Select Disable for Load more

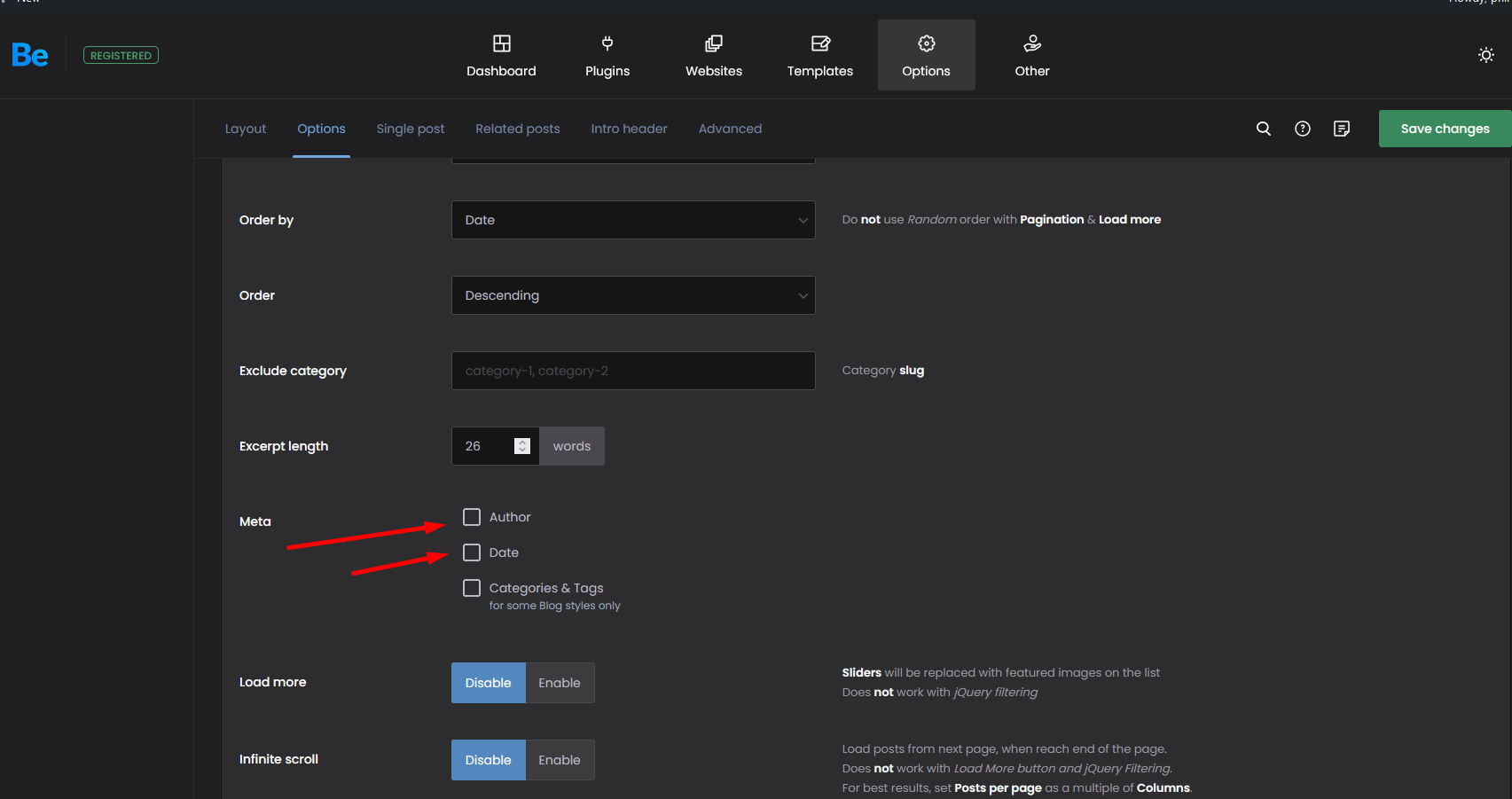[489, 683]
